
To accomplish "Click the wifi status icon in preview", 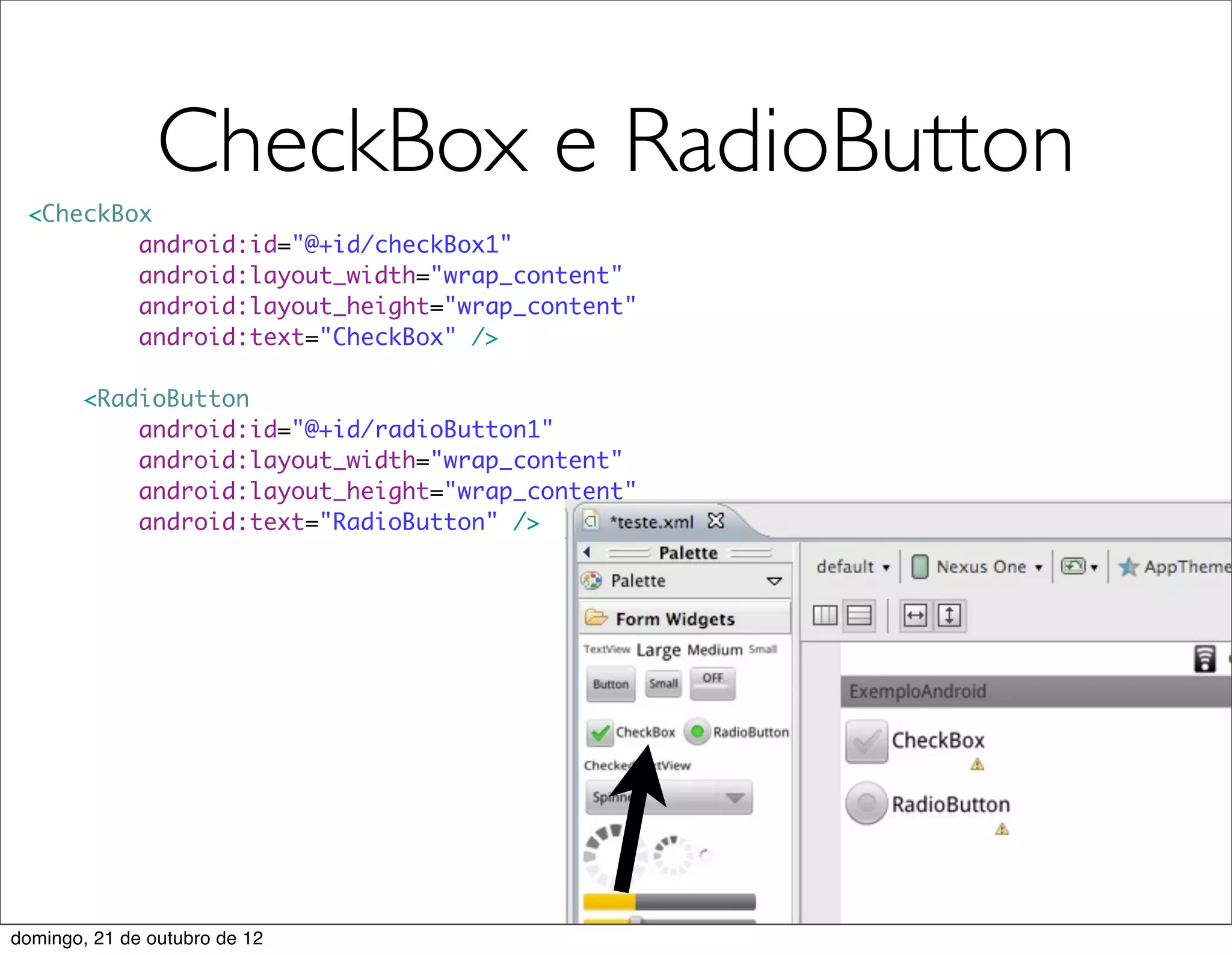I will (1204, 659).
